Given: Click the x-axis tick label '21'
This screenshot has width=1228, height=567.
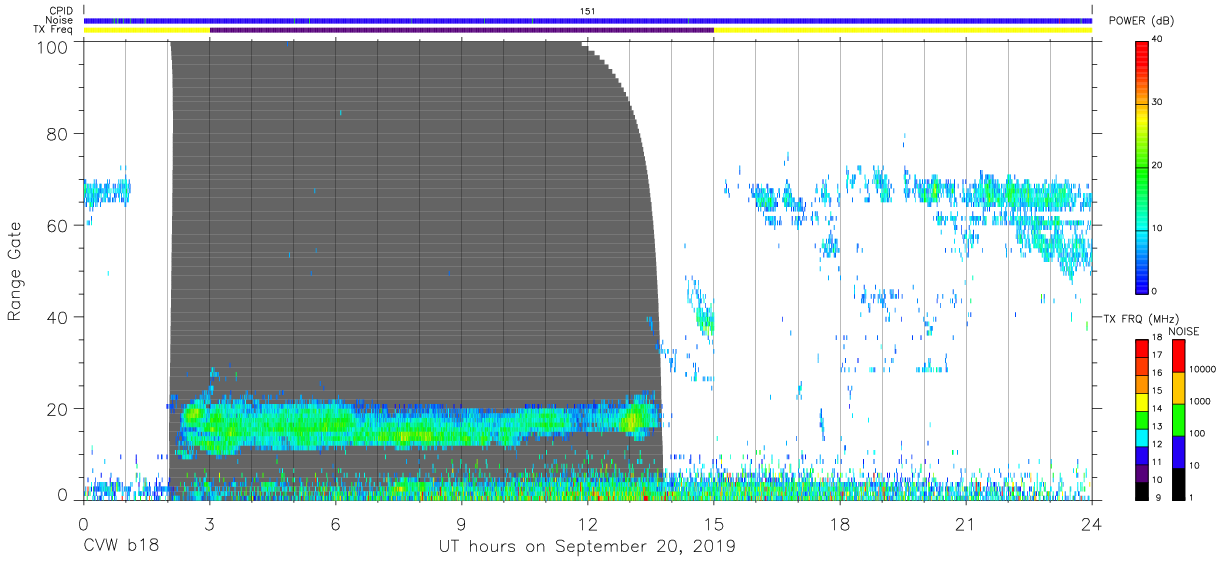Looking at the screenshot, I should (965, 522).
